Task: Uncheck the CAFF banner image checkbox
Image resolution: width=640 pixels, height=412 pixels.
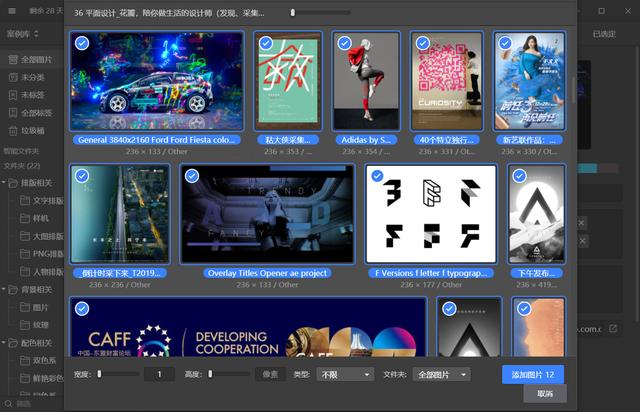Action: click(82, 309)
